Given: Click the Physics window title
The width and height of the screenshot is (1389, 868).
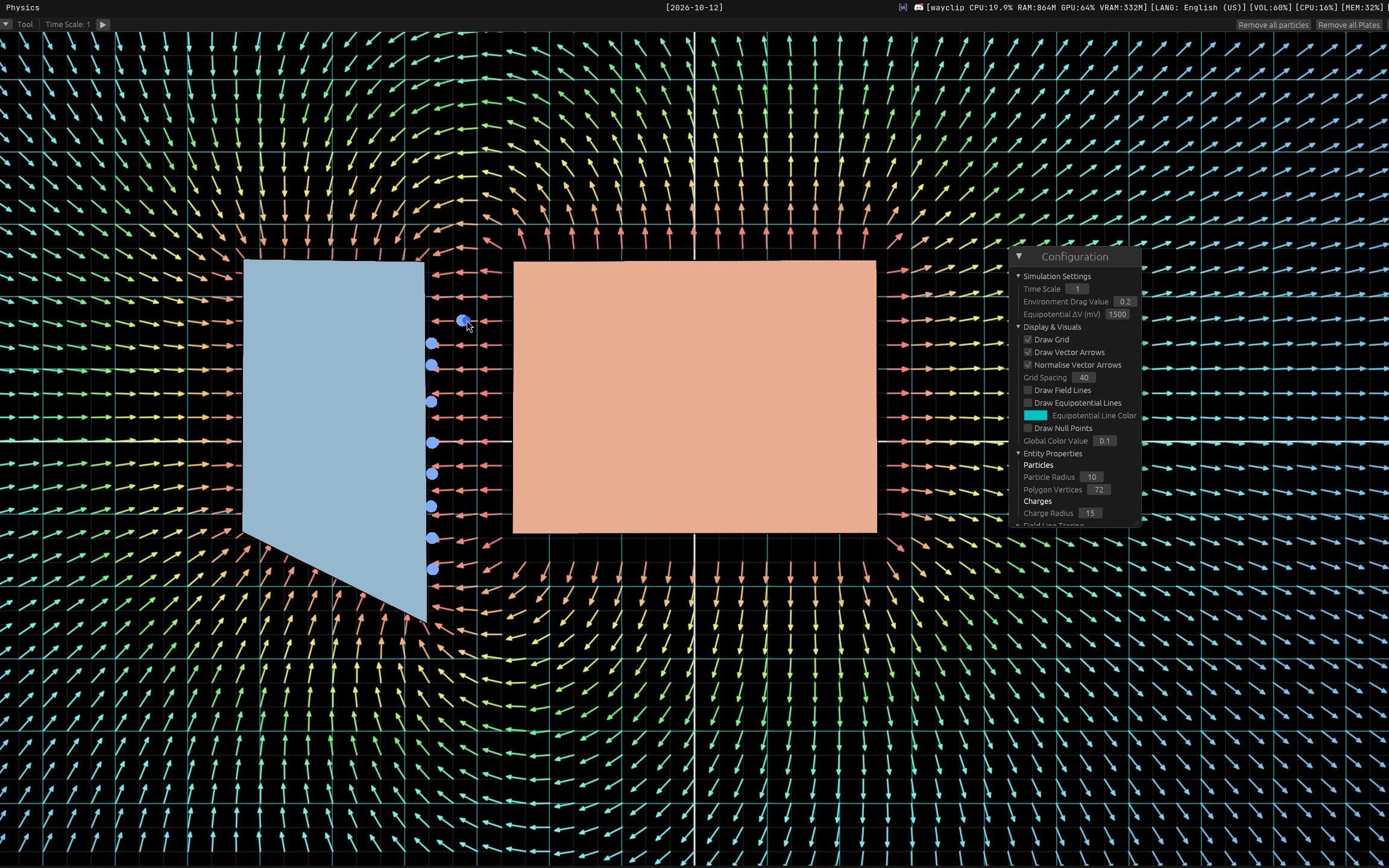Looking at the screenshot, I should point(23,7).
